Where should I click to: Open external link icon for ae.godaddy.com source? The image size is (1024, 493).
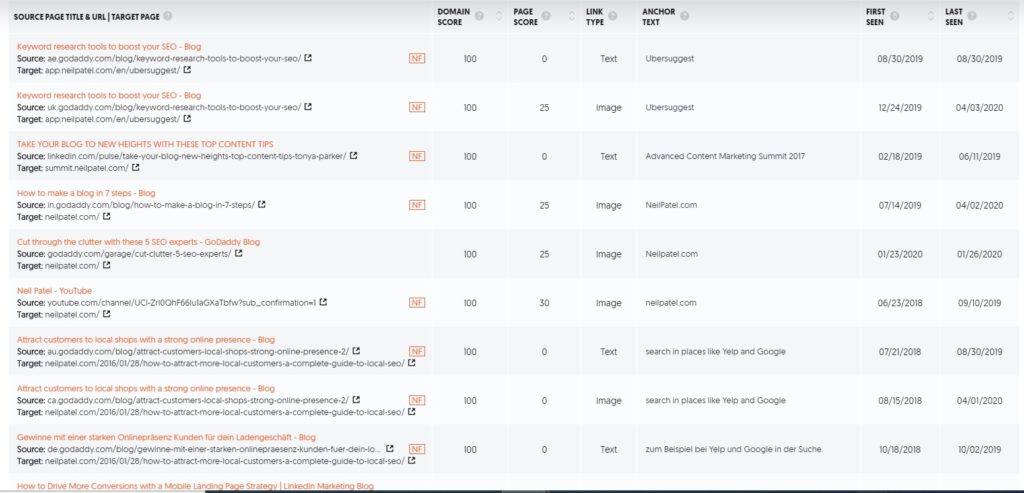click(x=308, y=58)
